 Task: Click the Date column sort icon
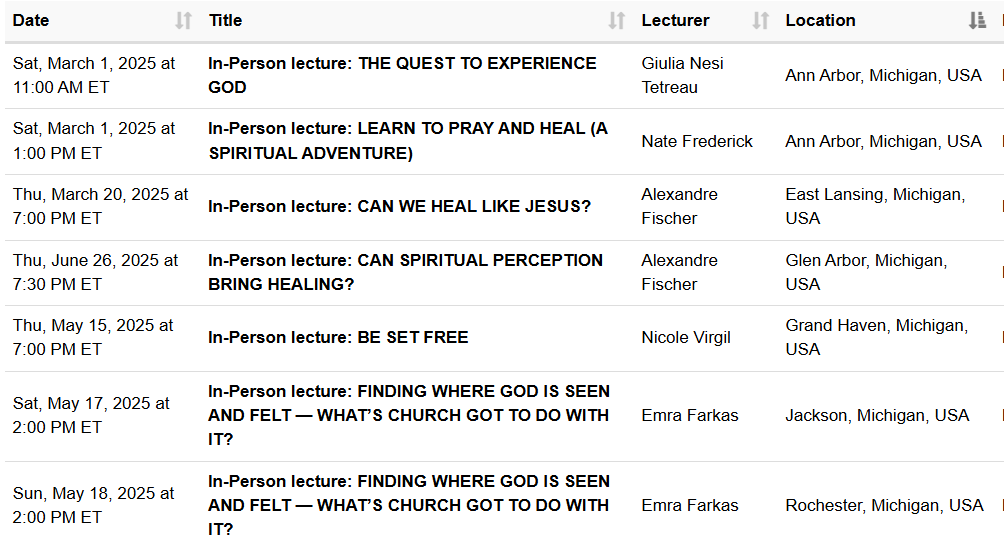click(x=183, y=21)
